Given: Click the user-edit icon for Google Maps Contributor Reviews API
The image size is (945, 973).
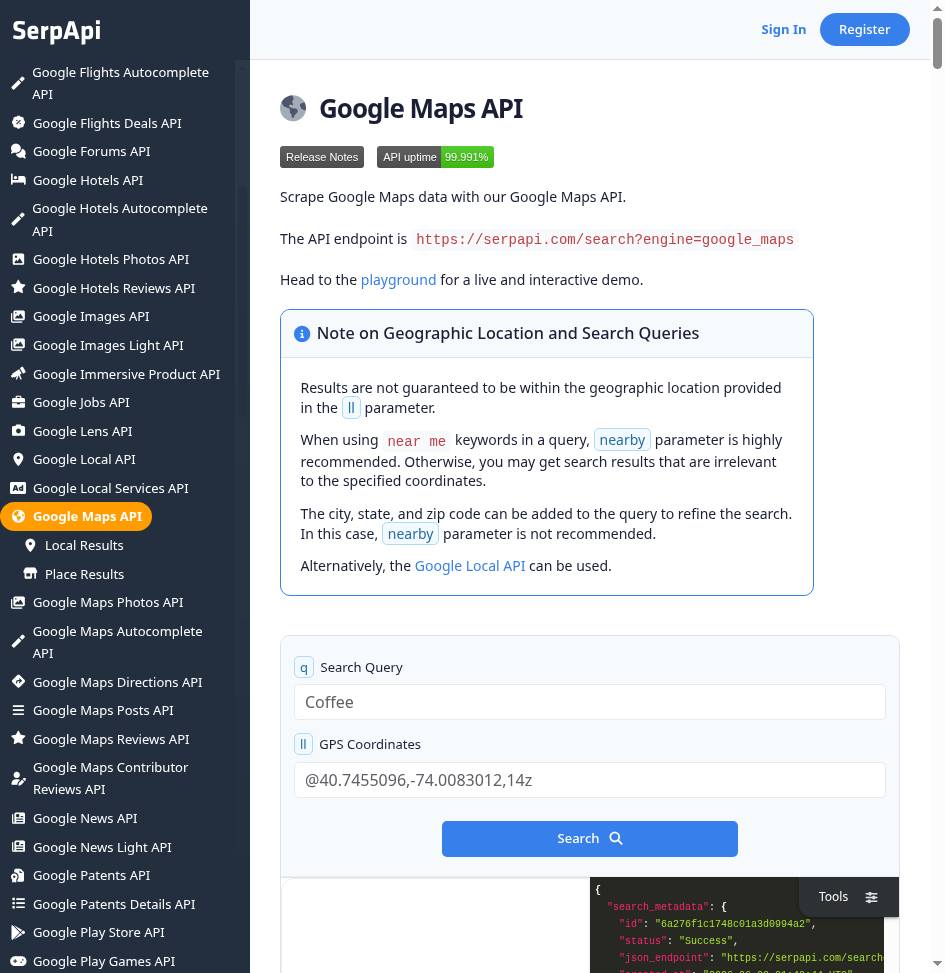Looking at the screenshot, I should point(19,779).
